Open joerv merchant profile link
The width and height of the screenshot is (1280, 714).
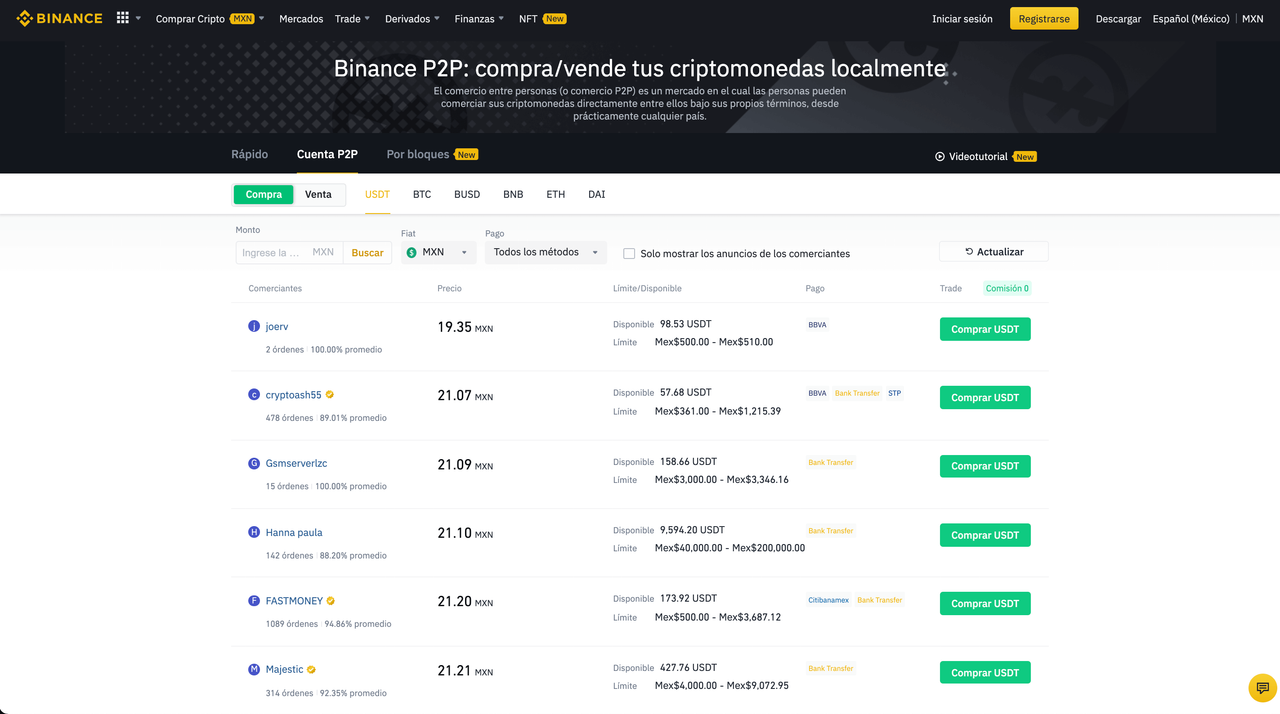277,326
